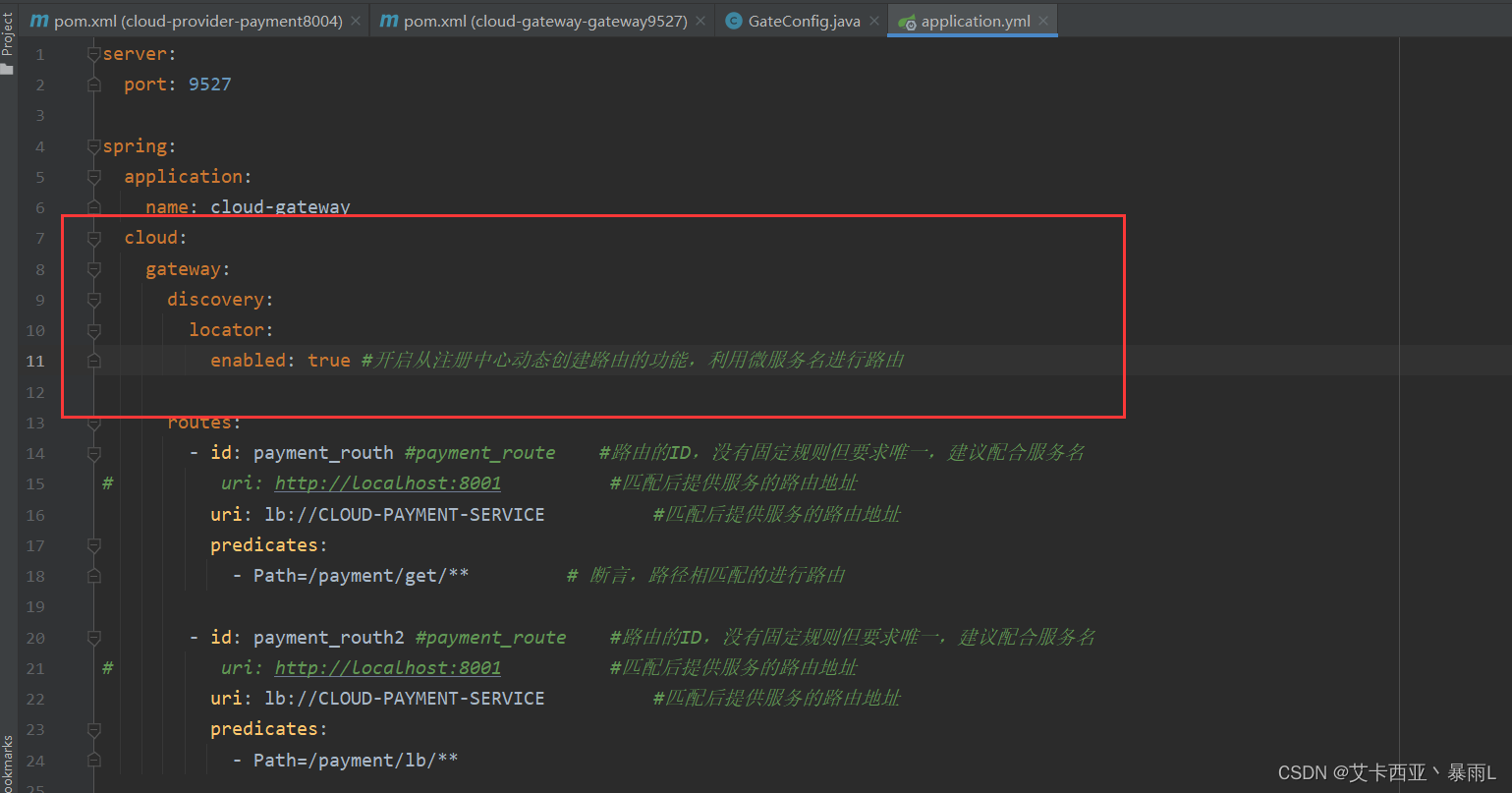Click the comment hash at start of line 15
Image resolution: width=1512 pixels, height=793 pixels.
(108, 483)
